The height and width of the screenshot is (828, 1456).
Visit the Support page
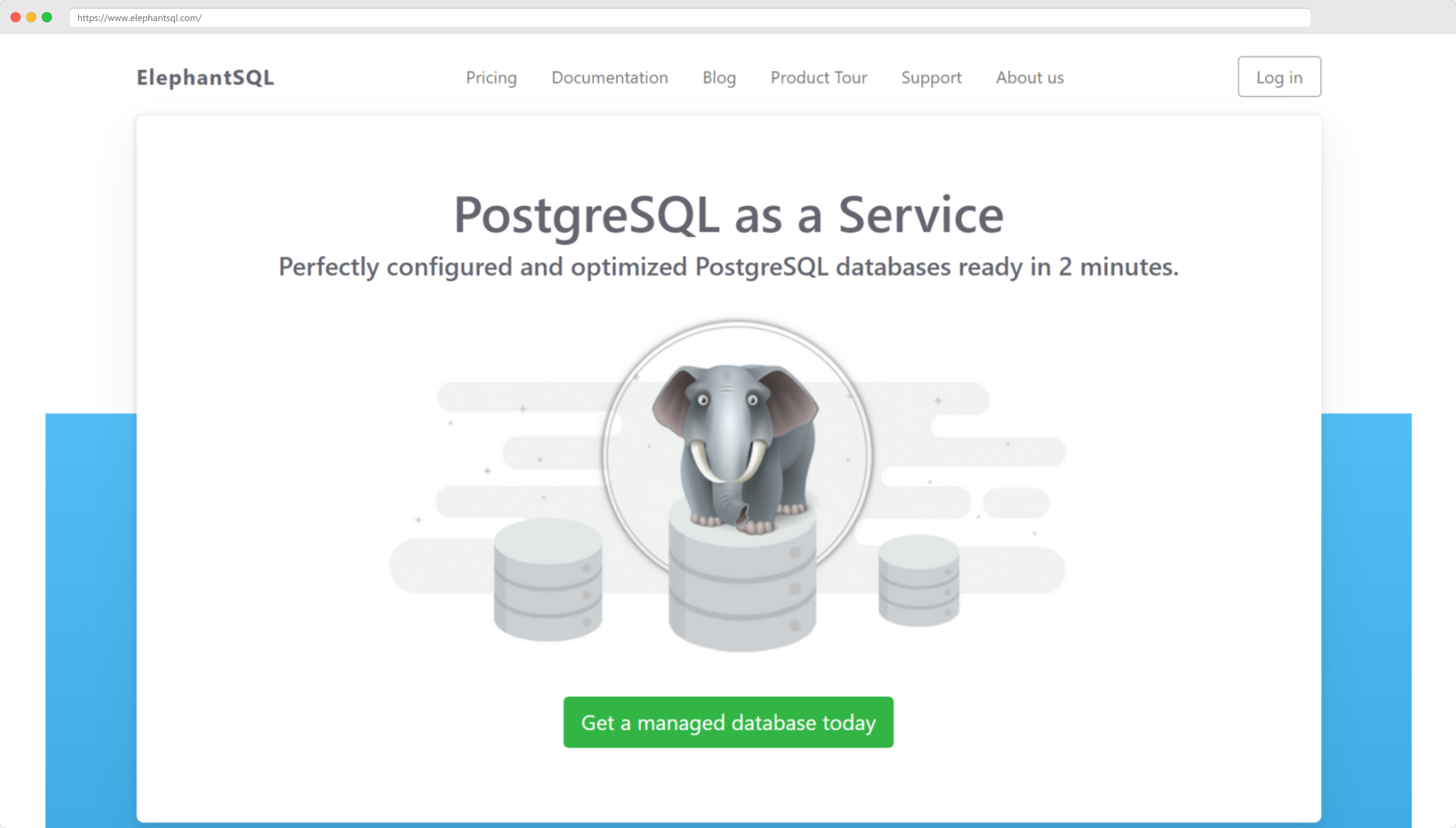pyautogui.click(x=931, y=77)
